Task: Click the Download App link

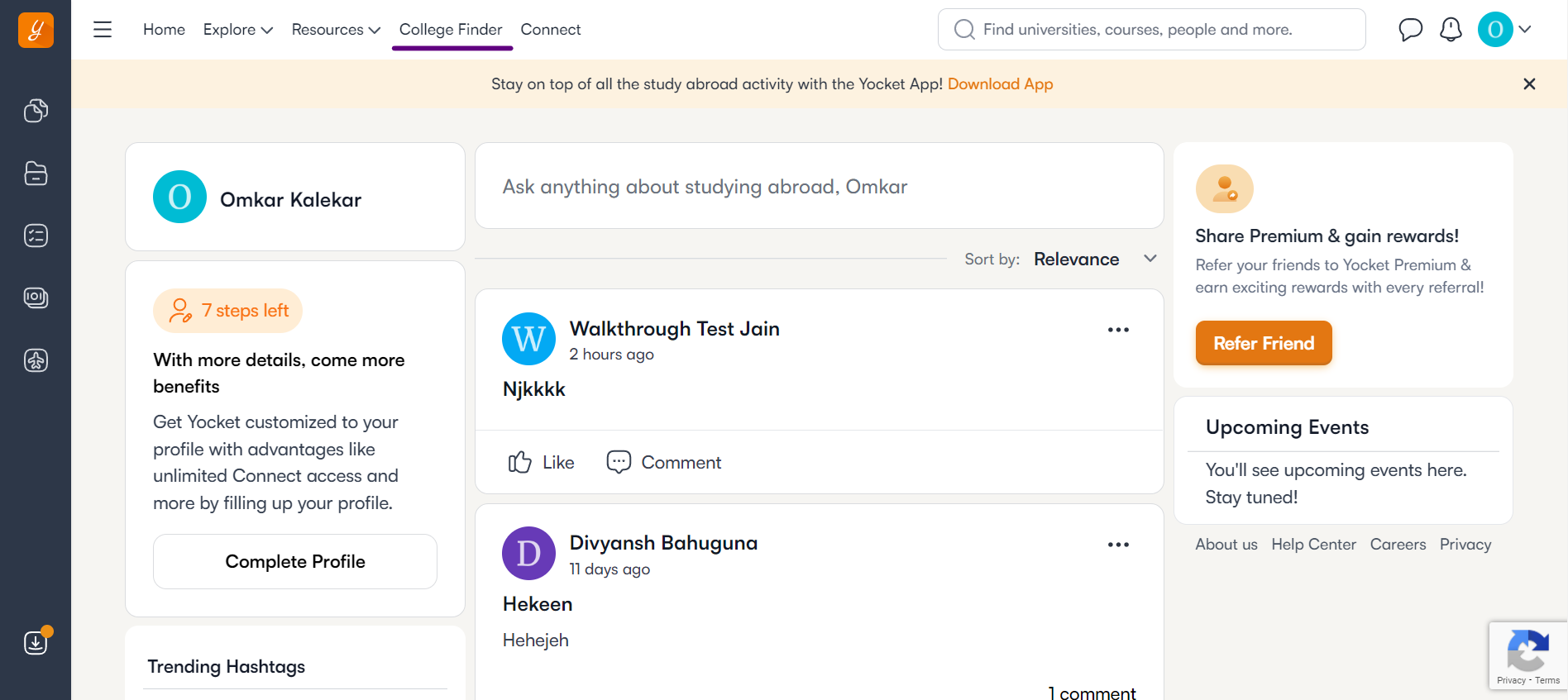Action: (x=1000, y=84)
